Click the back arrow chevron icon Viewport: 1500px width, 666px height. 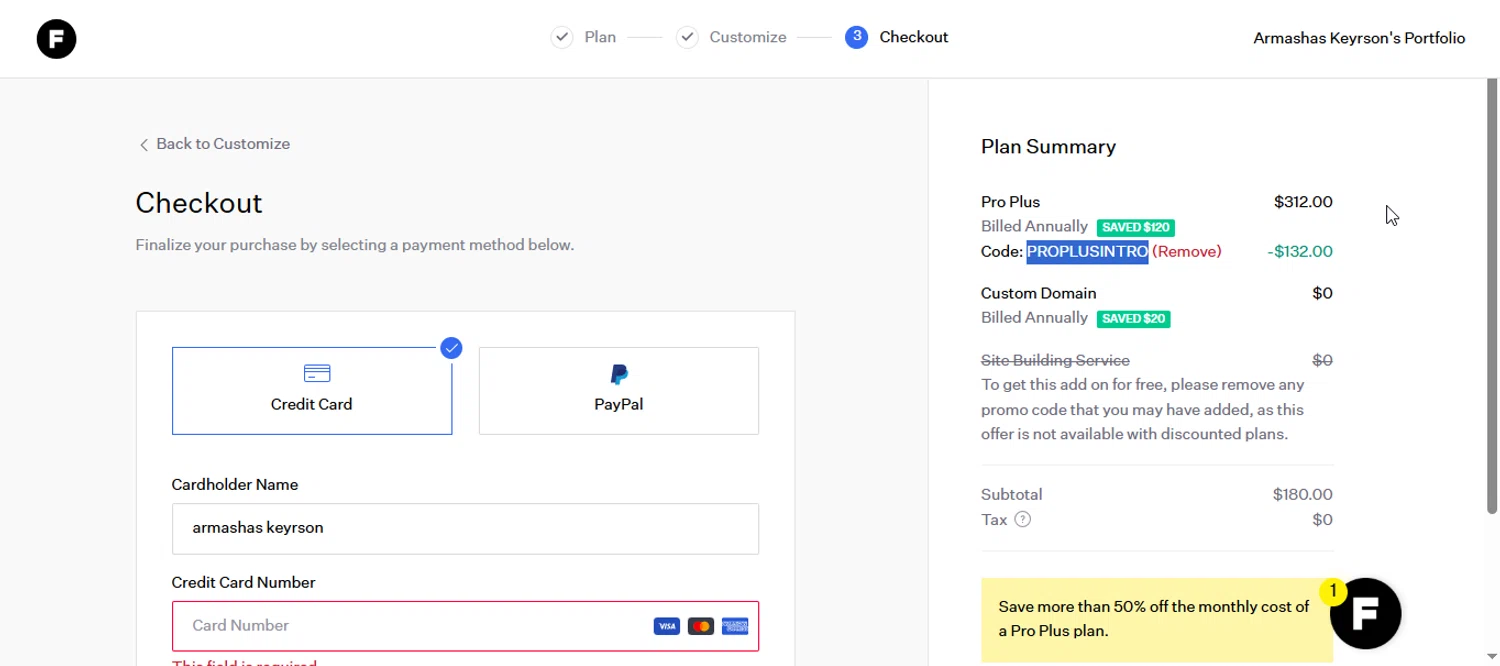click(x=143, y=145)
